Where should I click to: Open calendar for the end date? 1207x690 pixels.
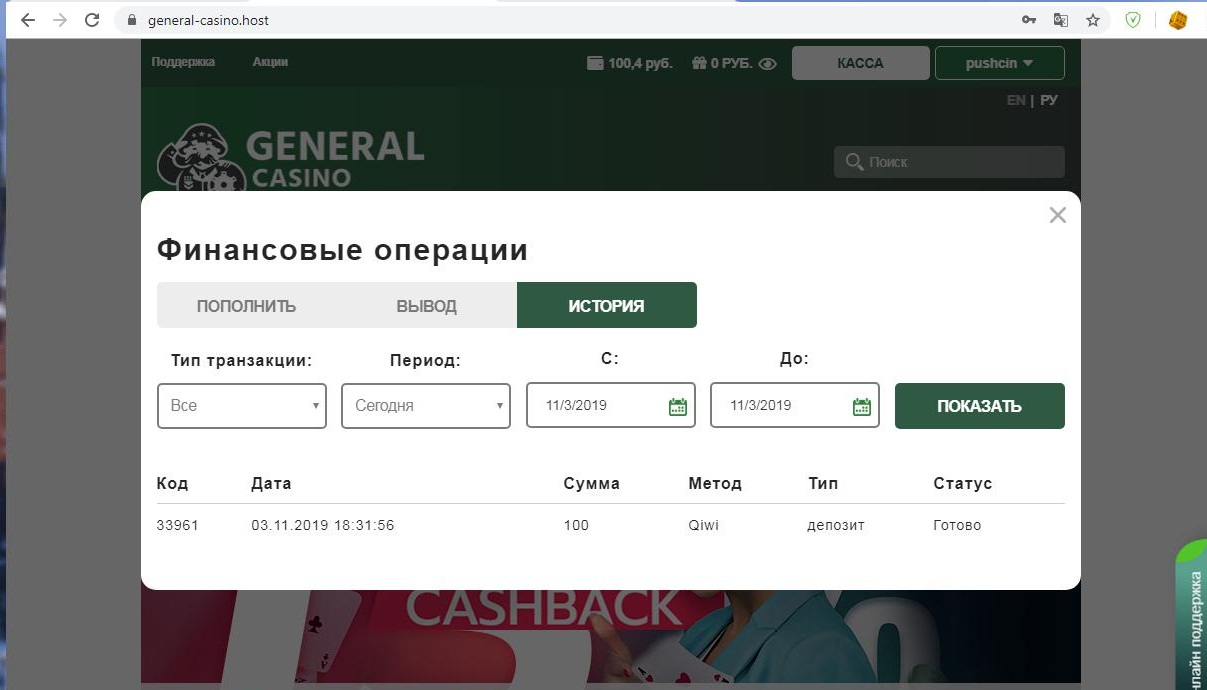[x=861, y=406]
